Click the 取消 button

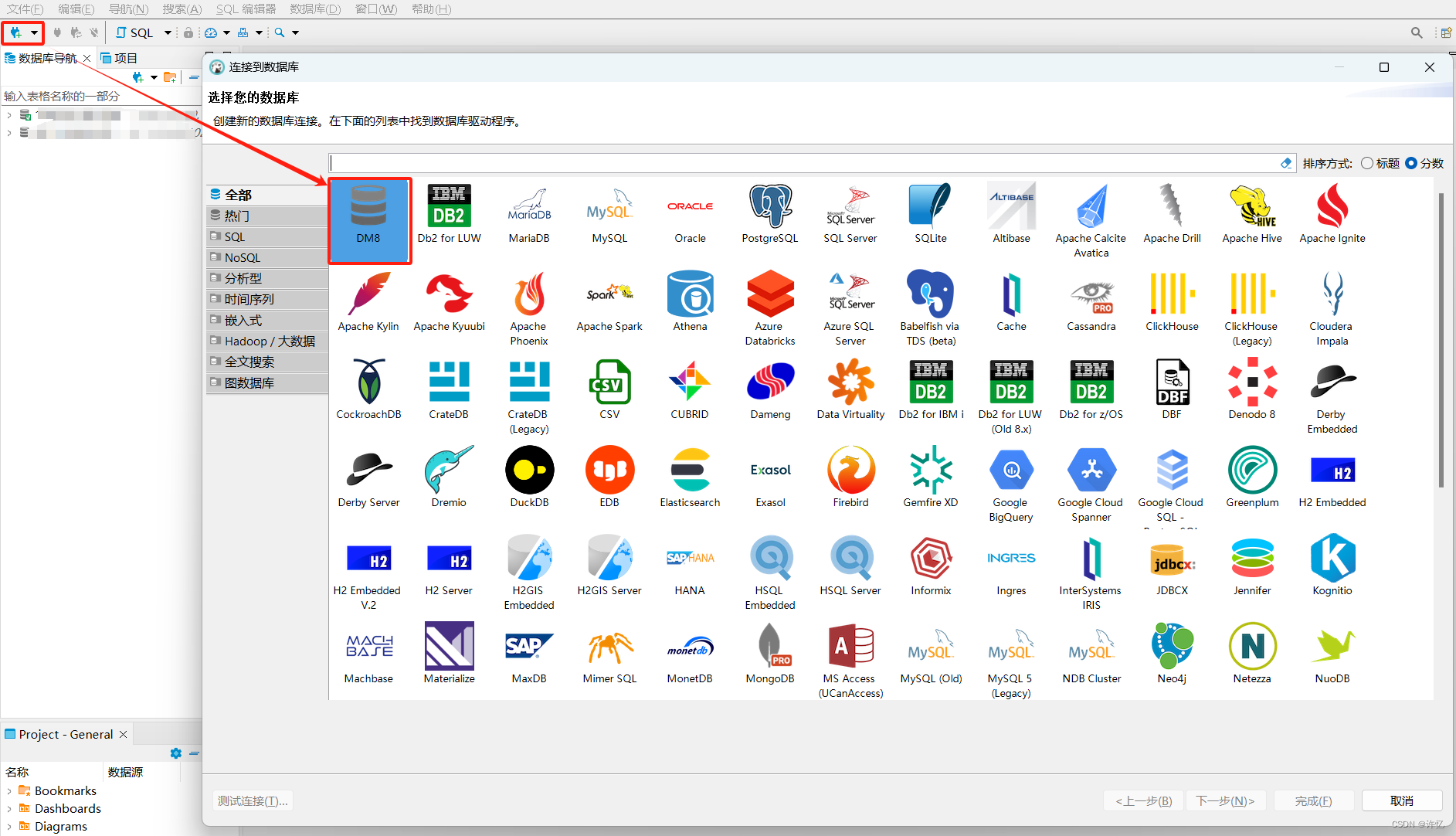[x=1402, y=800]
